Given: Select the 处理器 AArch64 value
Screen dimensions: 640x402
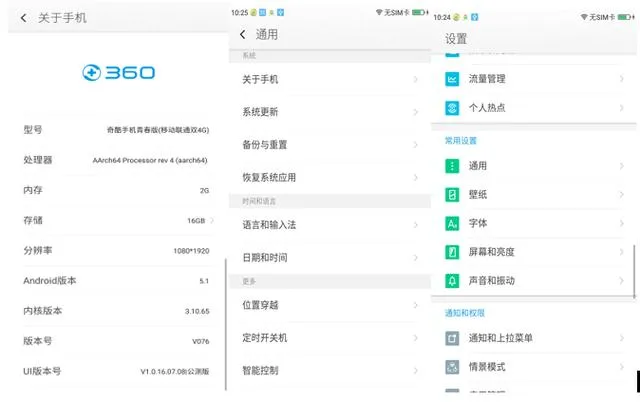Looking at the screenshot, I should point(150,160).
